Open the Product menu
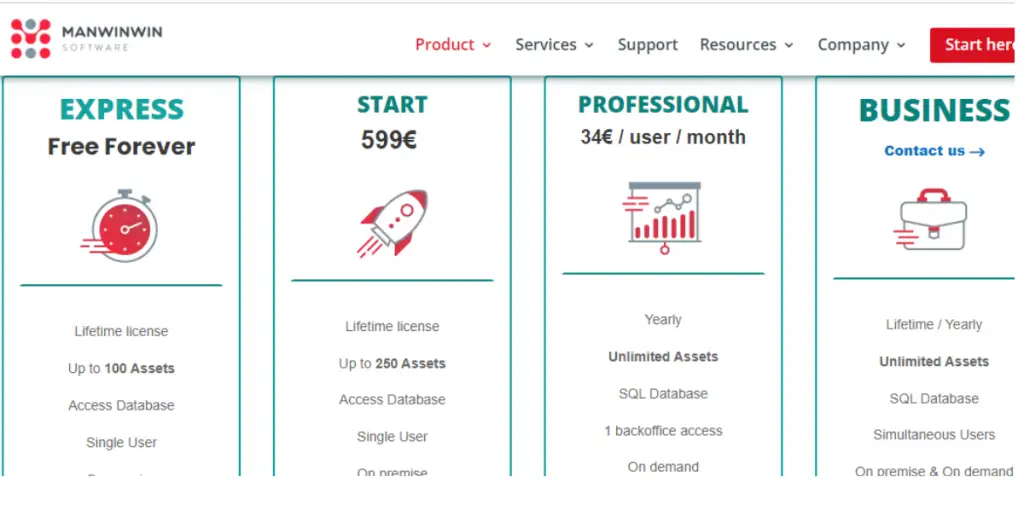This screenshot has width=1024, height=512. 453,44
